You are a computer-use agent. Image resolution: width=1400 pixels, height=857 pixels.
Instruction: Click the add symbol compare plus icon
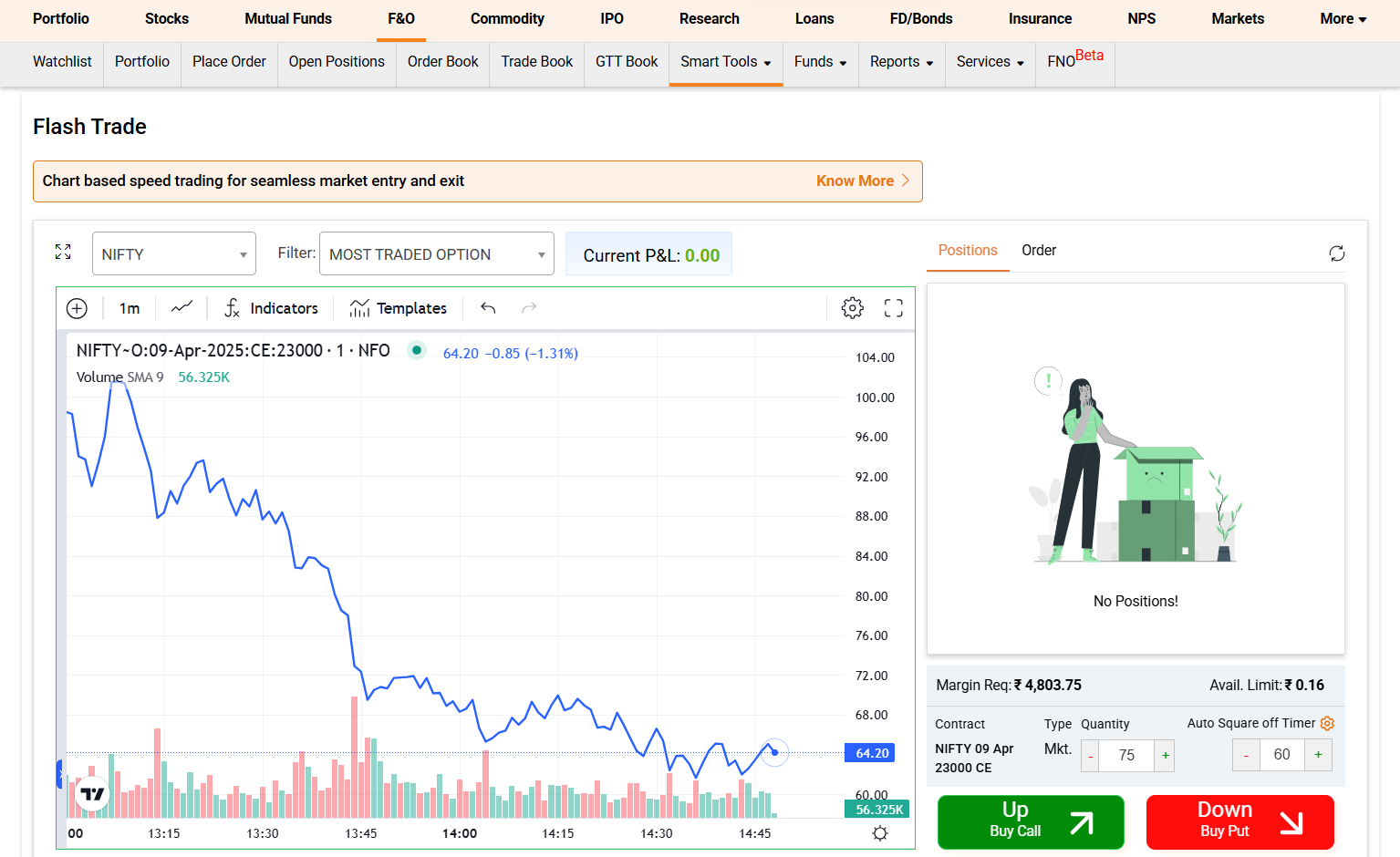pos(77,308)
